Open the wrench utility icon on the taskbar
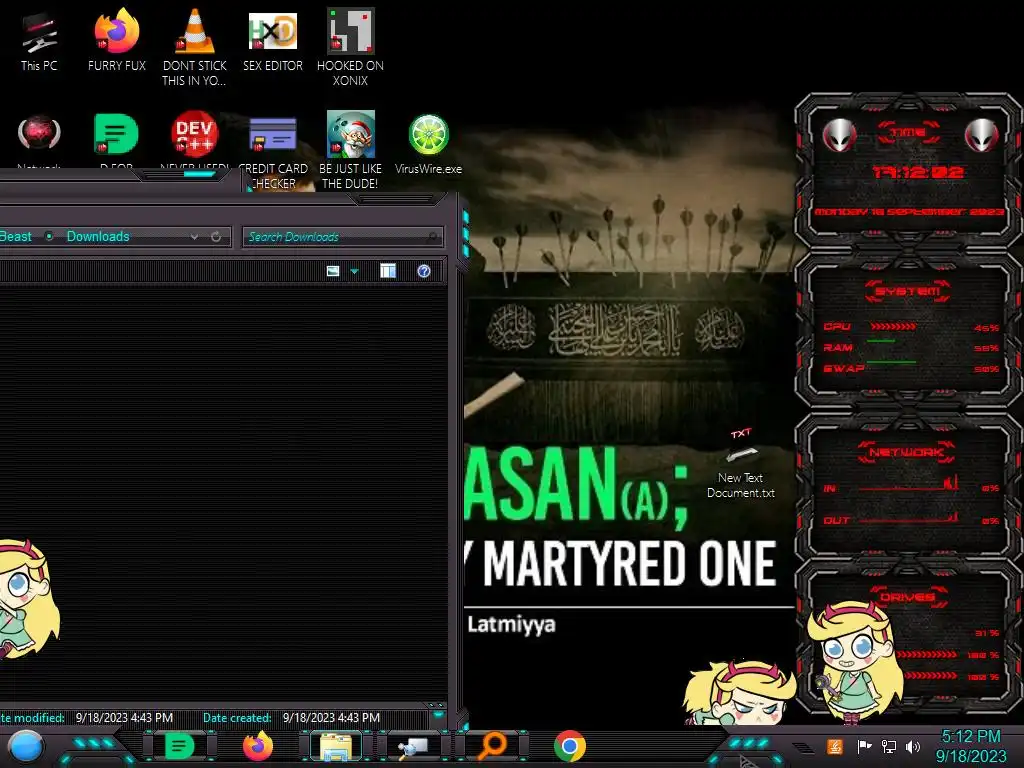 413,748
